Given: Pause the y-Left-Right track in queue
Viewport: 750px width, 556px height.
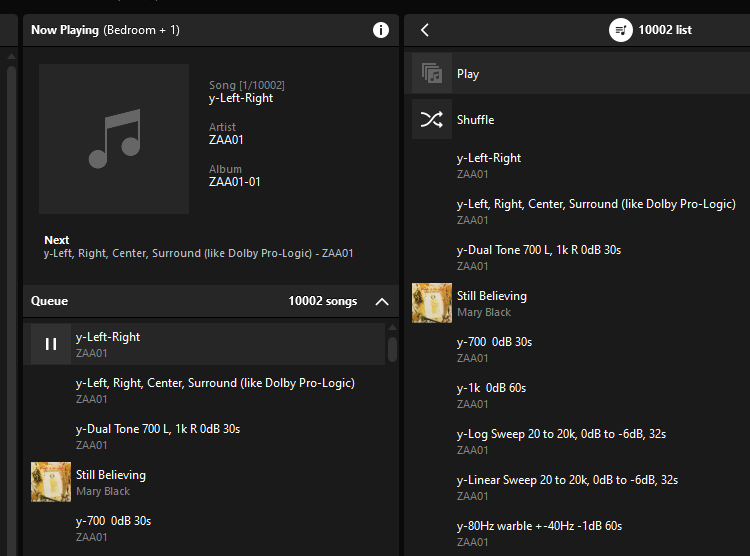Looking at the screenshot, I should click(x=51, y=344).
